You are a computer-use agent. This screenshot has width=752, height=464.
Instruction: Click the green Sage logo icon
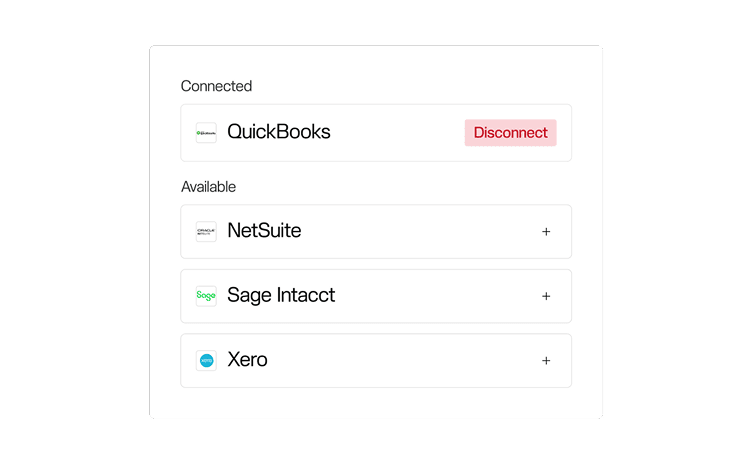206,296
